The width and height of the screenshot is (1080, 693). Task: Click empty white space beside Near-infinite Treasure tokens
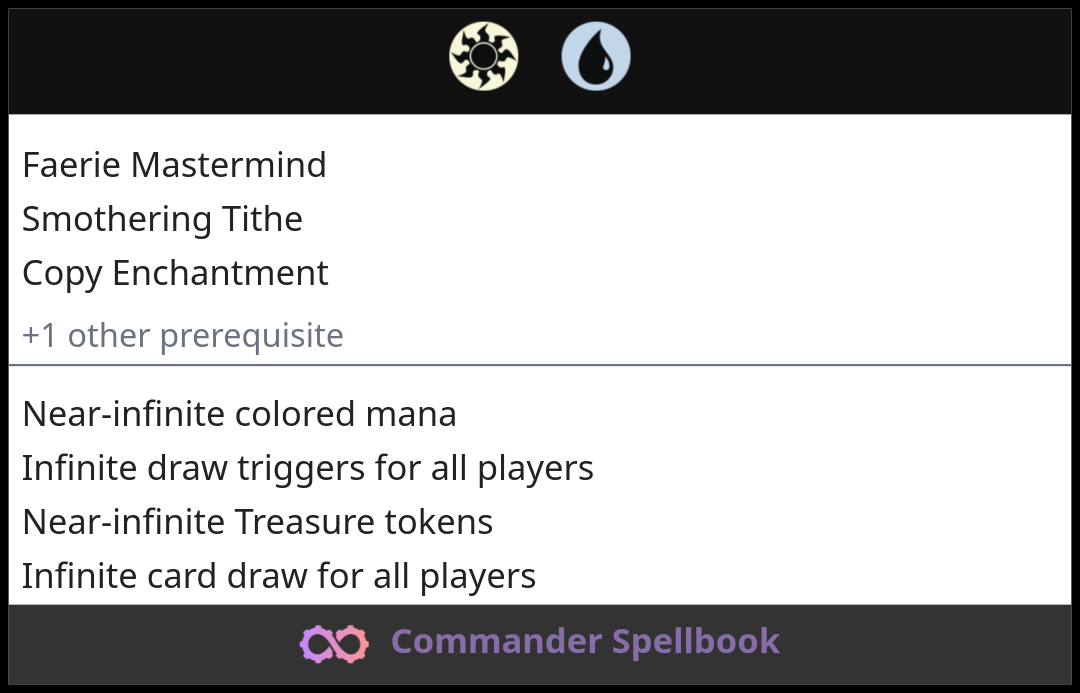pos(778,522)
